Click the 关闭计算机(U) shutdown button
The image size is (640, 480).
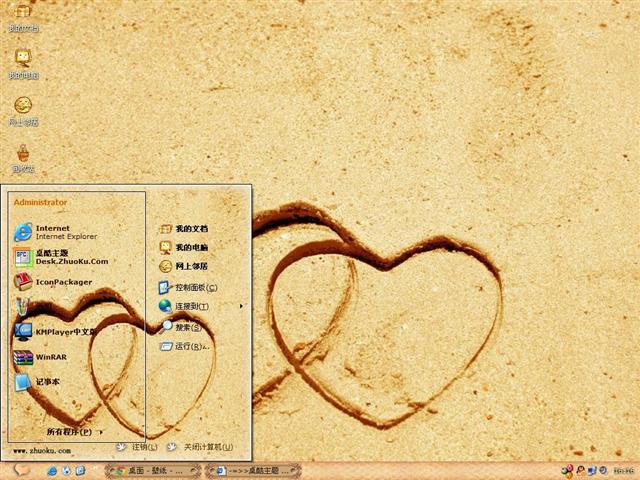click(200, 447)
